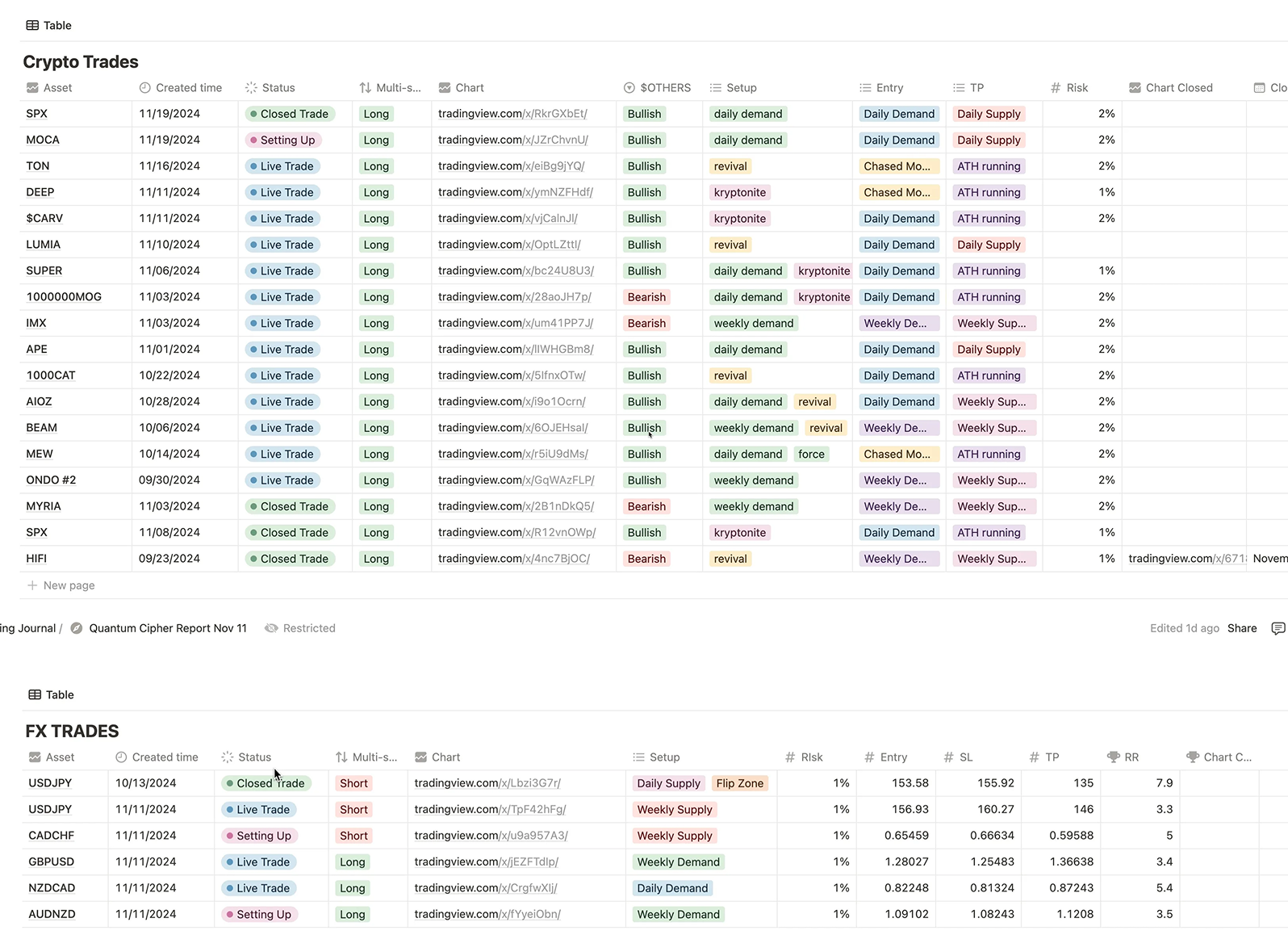Open the Table view tab above FX TRADES
Image resolution: width=1288 pixels, height=935 pixels.
(51, 694)
